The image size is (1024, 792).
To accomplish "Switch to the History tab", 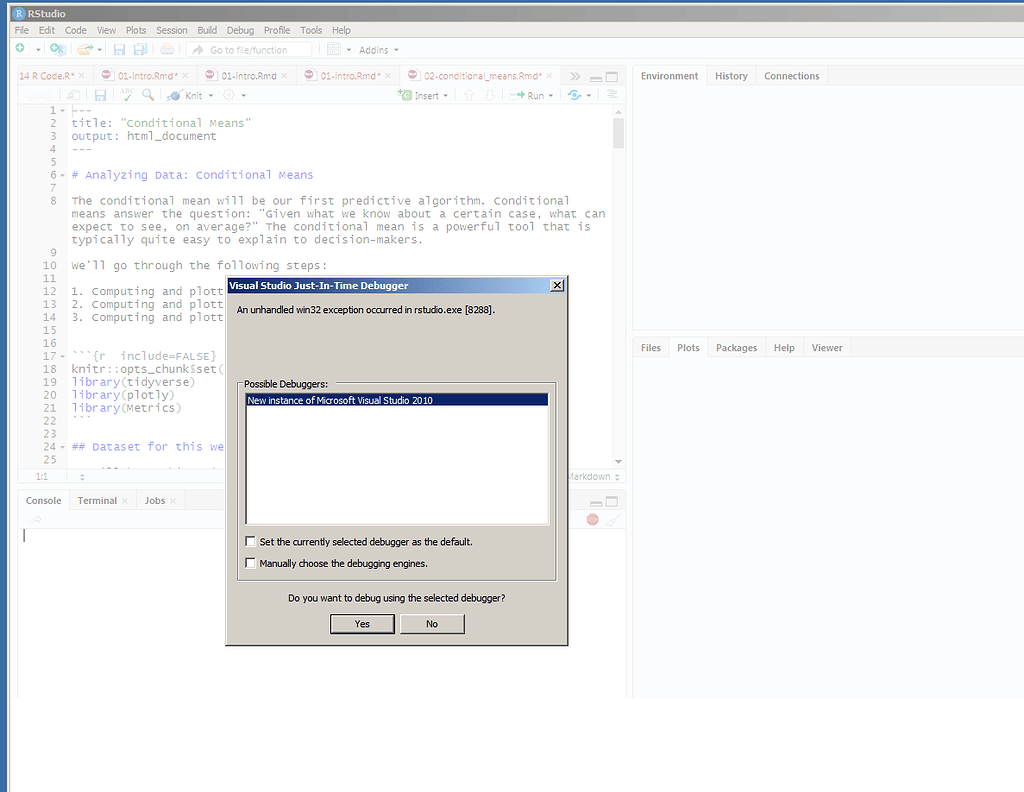I will pyautogui.click(x=731, y=76).
